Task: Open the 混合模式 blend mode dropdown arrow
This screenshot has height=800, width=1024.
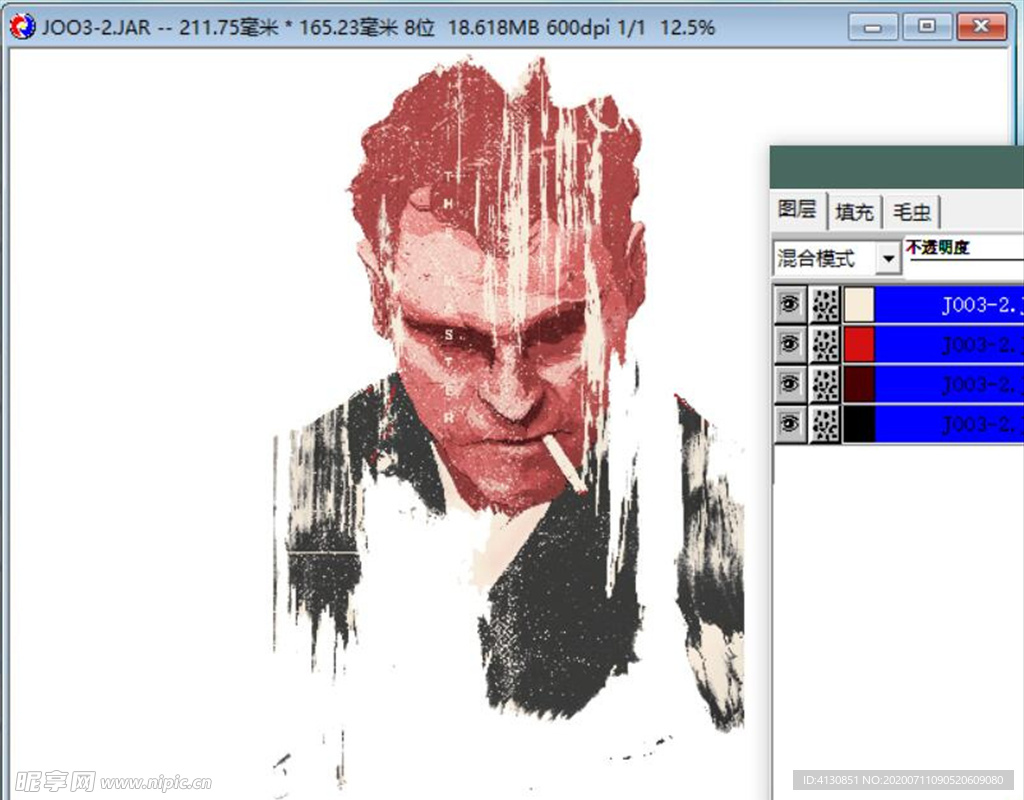Action: click(887, 258)
